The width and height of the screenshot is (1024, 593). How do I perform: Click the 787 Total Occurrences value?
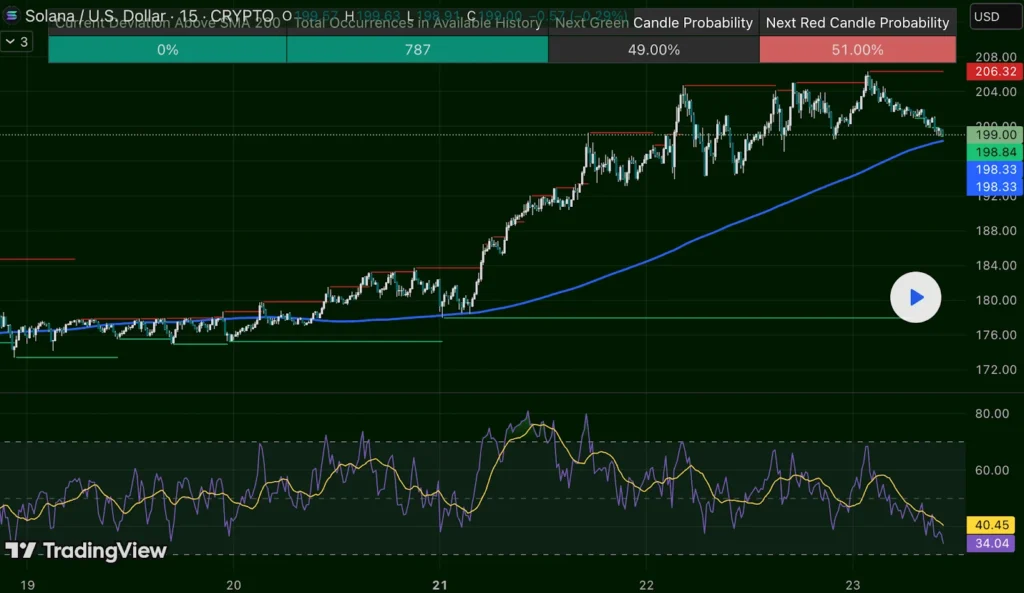tap(418, 47)
